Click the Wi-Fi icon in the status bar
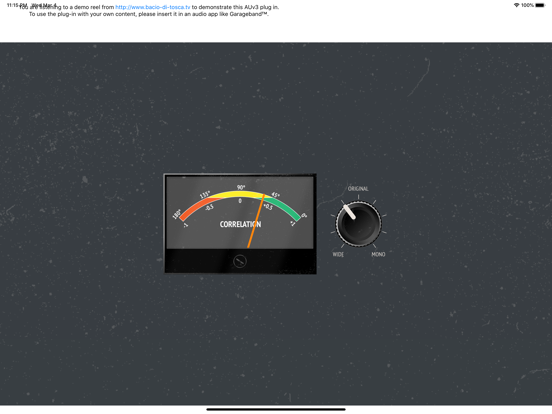Image resolution: width=552 pixels, height=414 pixels. [x=516, y=5]
